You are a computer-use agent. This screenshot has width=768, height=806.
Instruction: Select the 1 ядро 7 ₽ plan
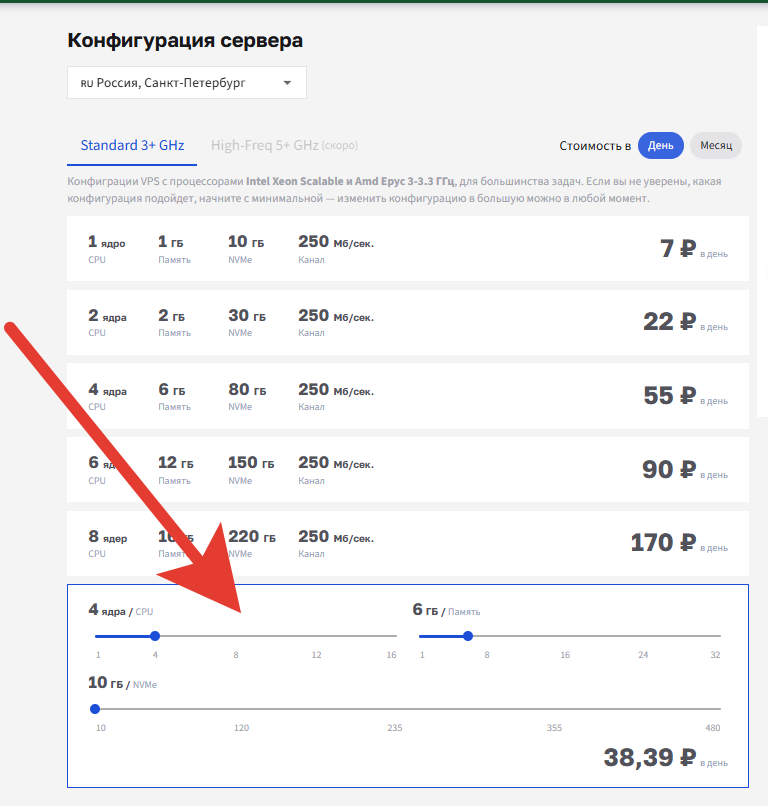click(x=407, y=249)
